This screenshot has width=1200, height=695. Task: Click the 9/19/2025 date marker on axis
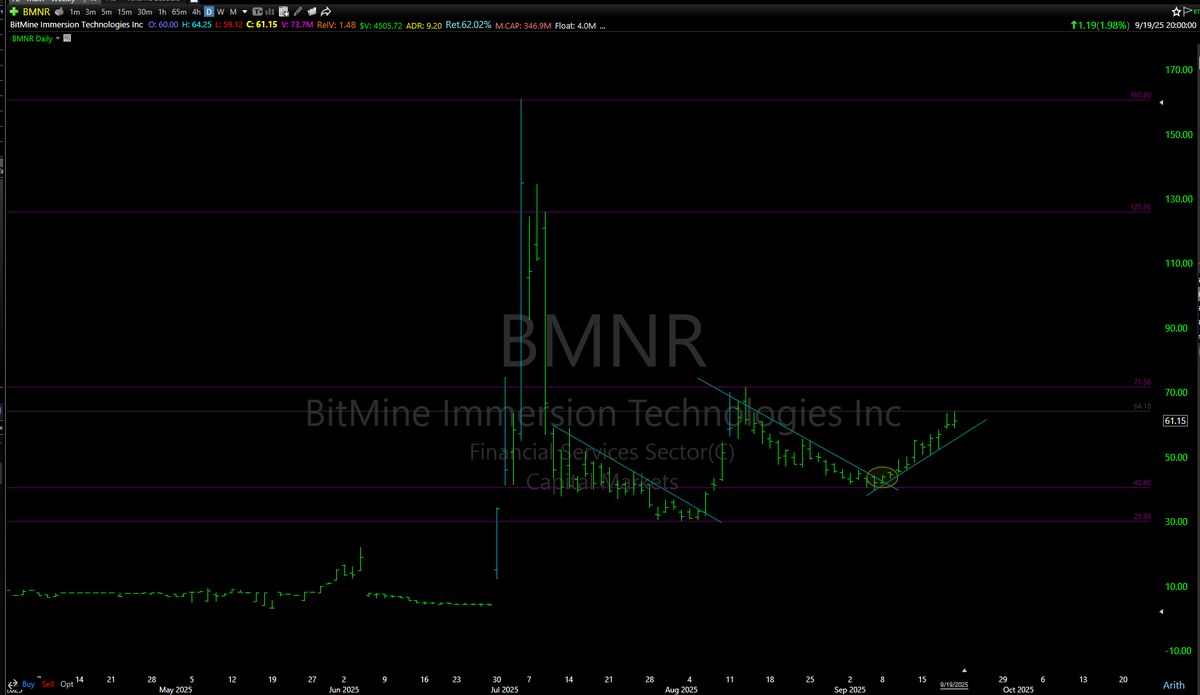(953, 684)
